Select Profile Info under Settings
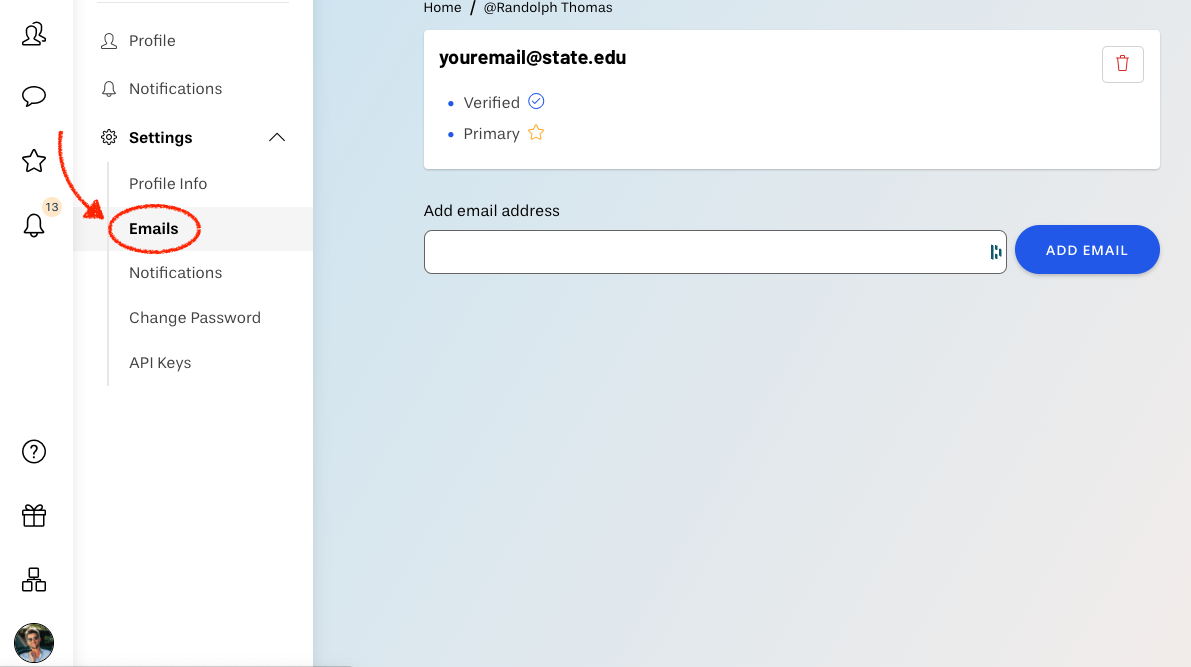 pos(168,184)
